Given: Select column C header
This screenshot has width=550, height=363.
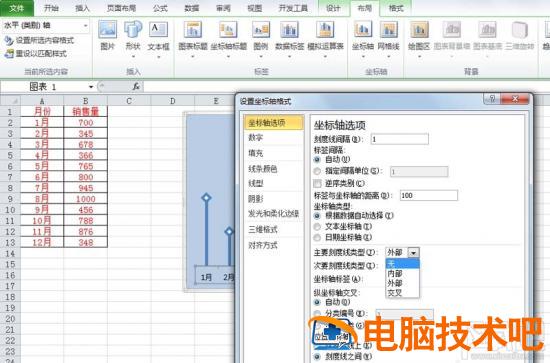Looking at the screenshot, I should click(129, 101).
